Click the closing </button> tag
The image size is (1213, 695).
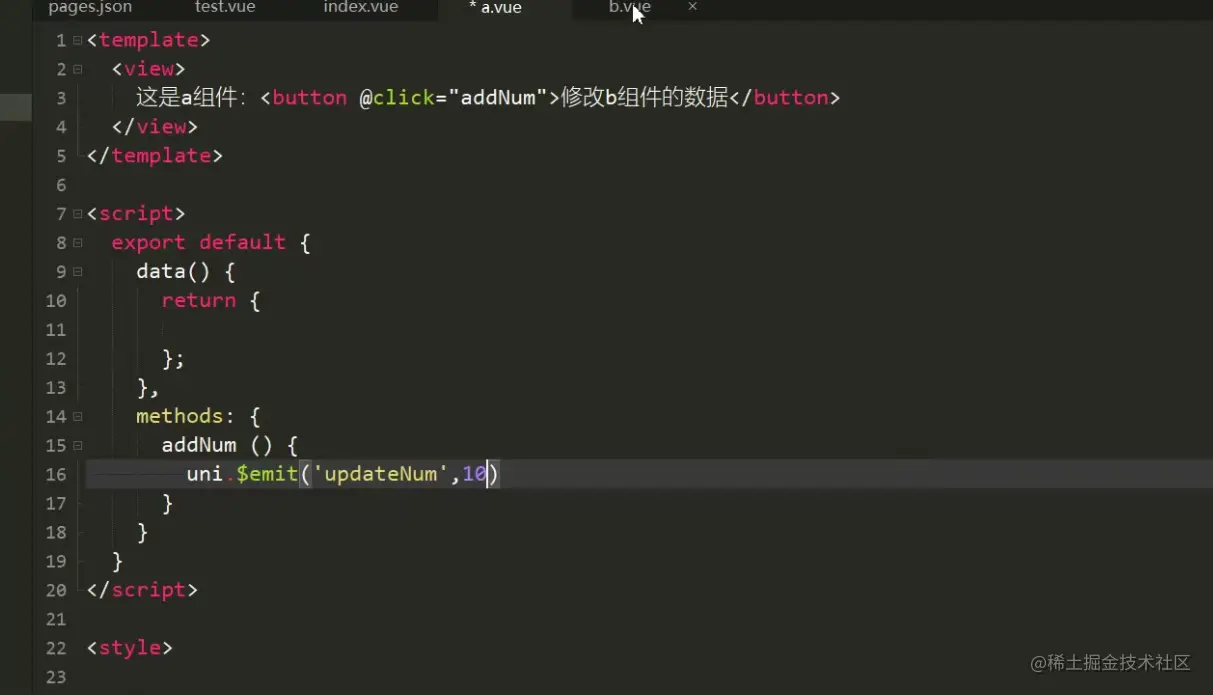point(785,98)
